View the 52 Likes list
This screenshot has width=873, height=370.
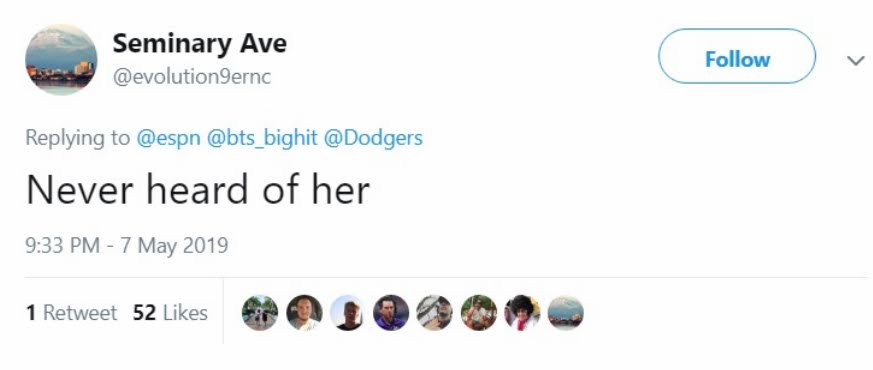click(x=170, y=313)
